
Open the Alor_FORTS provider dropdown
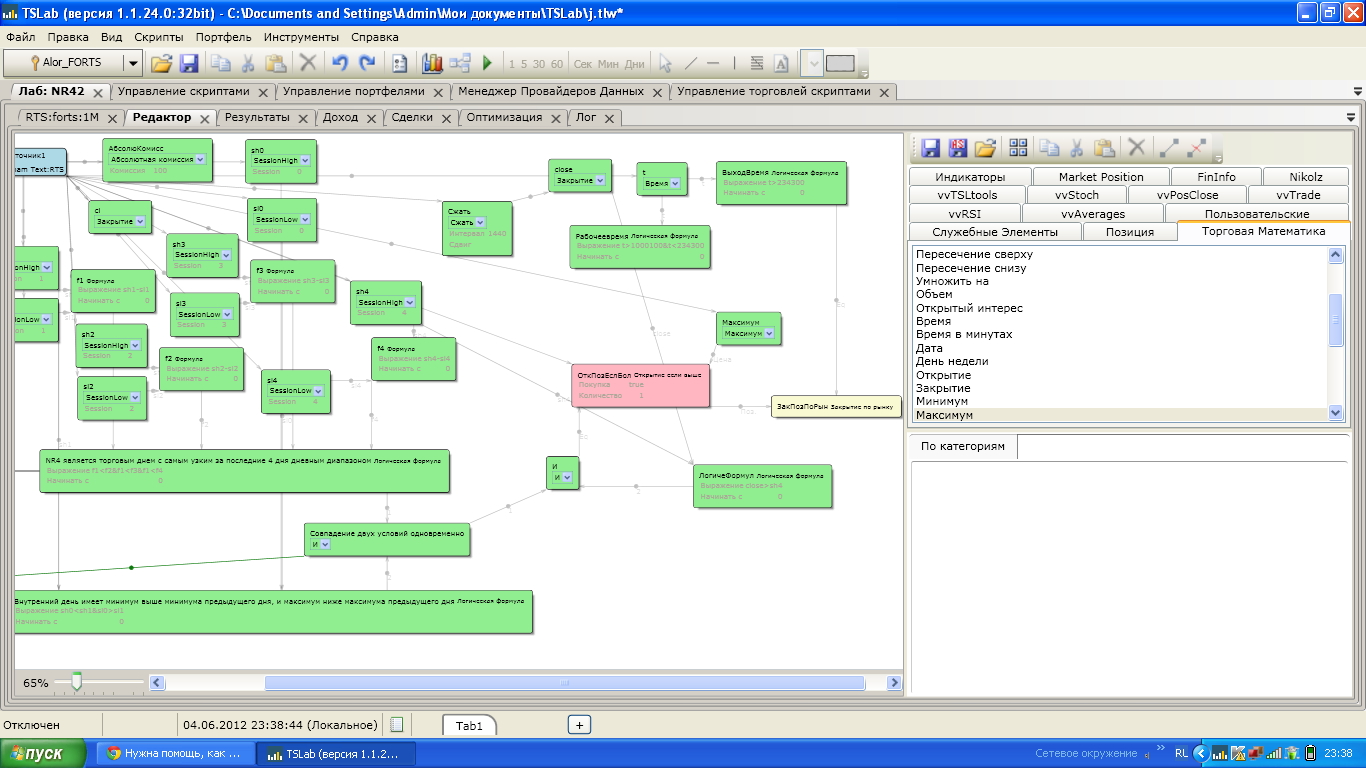point(132,63)
